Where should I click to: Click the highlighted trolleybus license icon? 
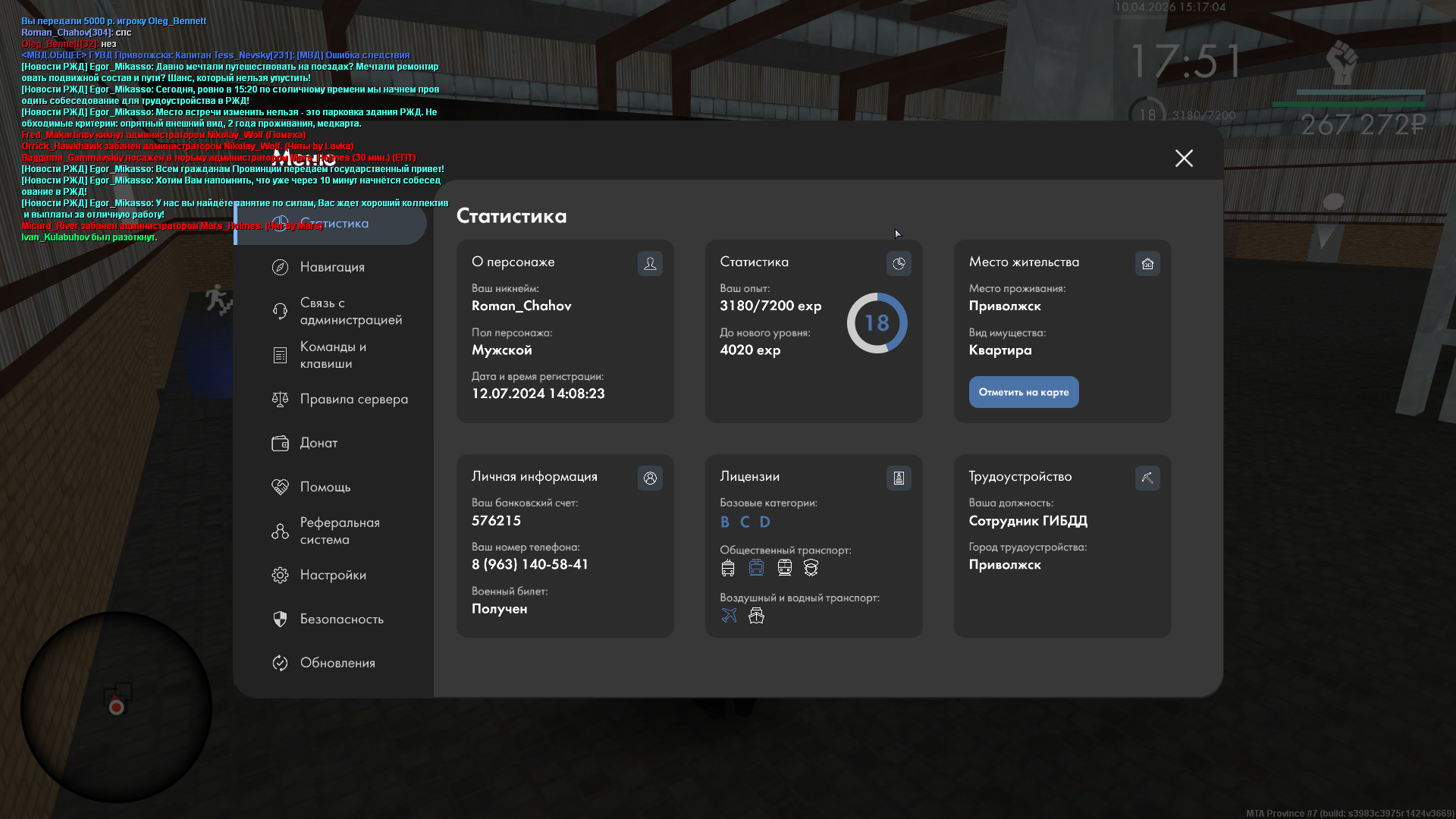tap(756, 567)
